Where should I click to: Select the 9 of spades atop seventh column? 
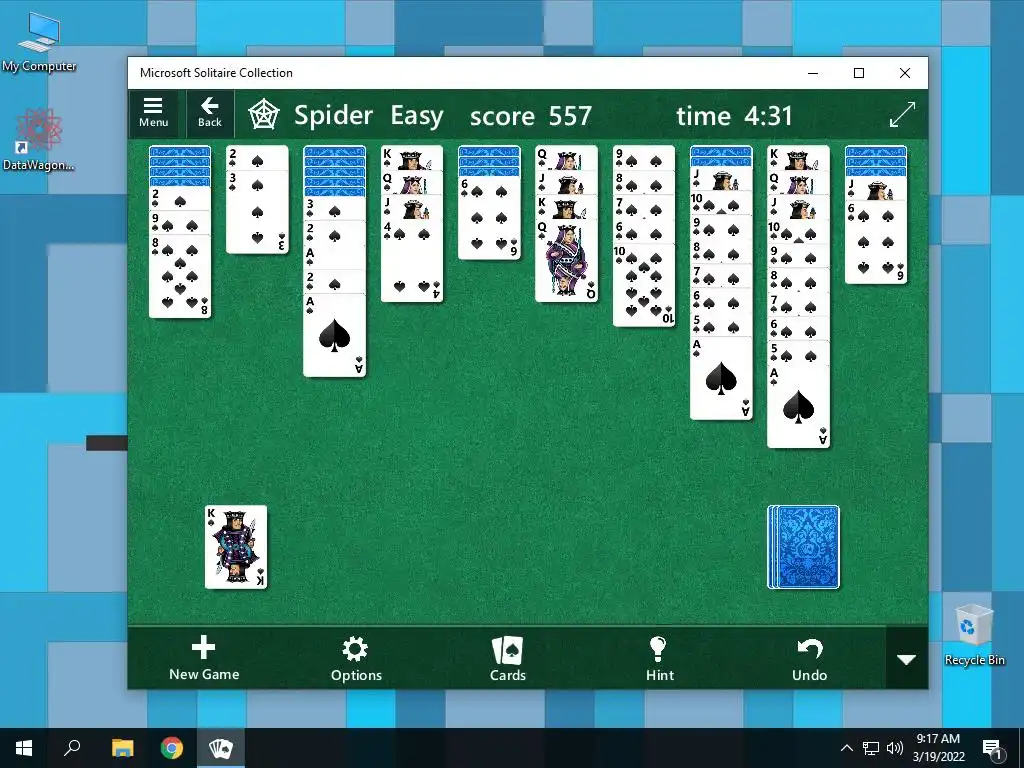pos(643,157)
